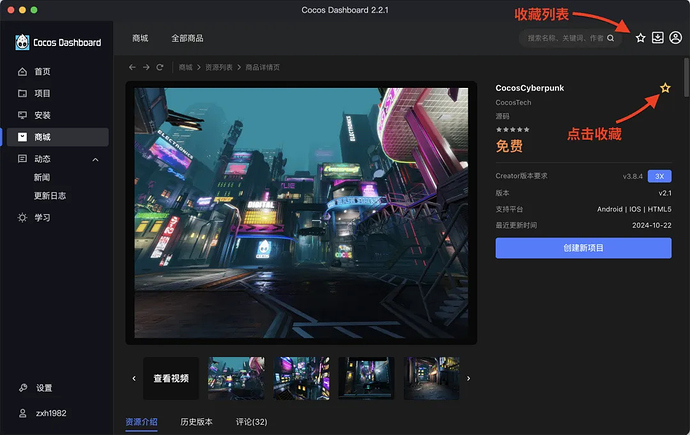Click the 创建新项目 button
The image size is (690, 435).
[584, 248]
